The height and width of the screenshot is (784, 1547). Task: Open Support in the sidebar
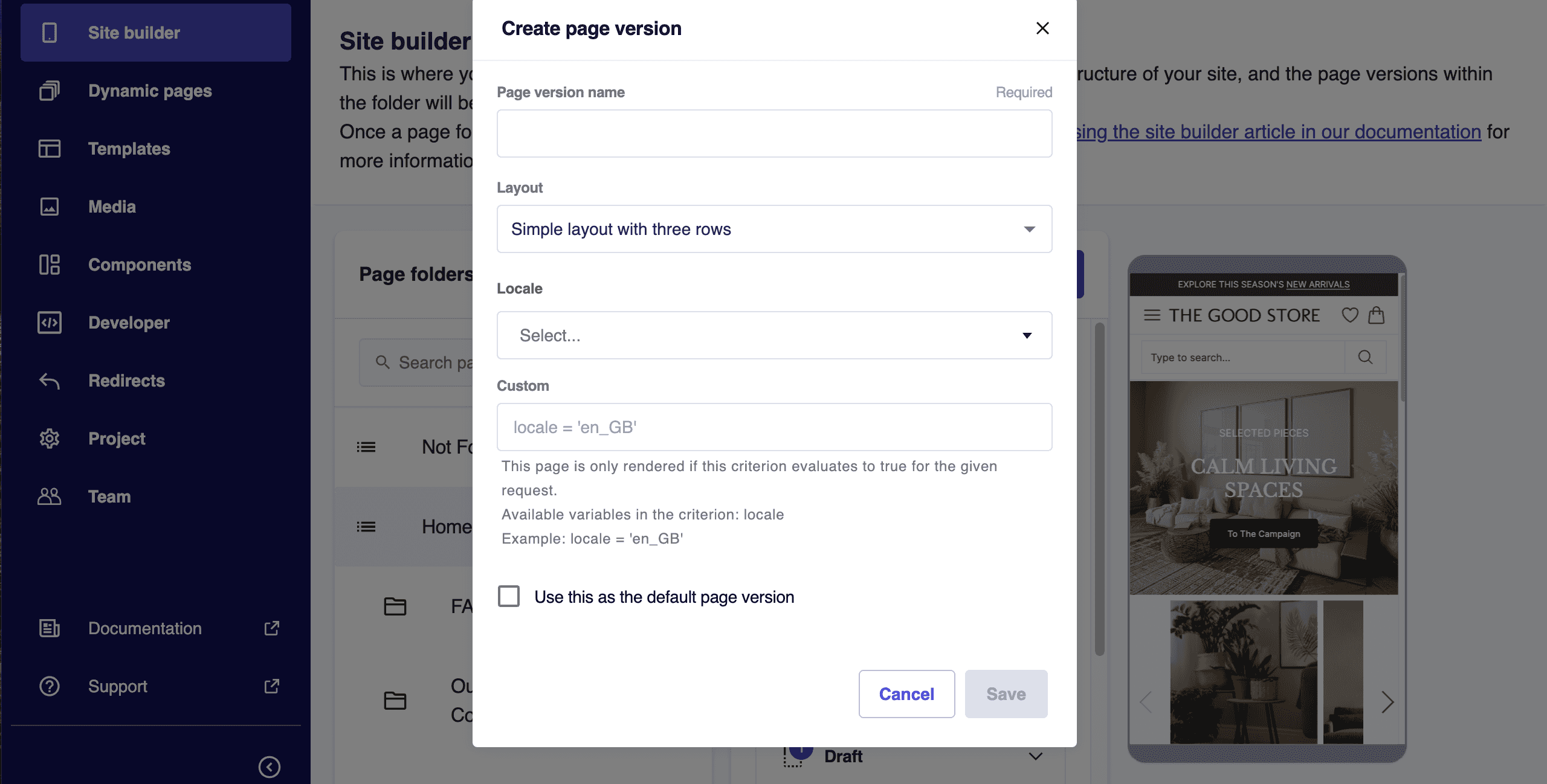pyautogui.click(x=117, y=686)
